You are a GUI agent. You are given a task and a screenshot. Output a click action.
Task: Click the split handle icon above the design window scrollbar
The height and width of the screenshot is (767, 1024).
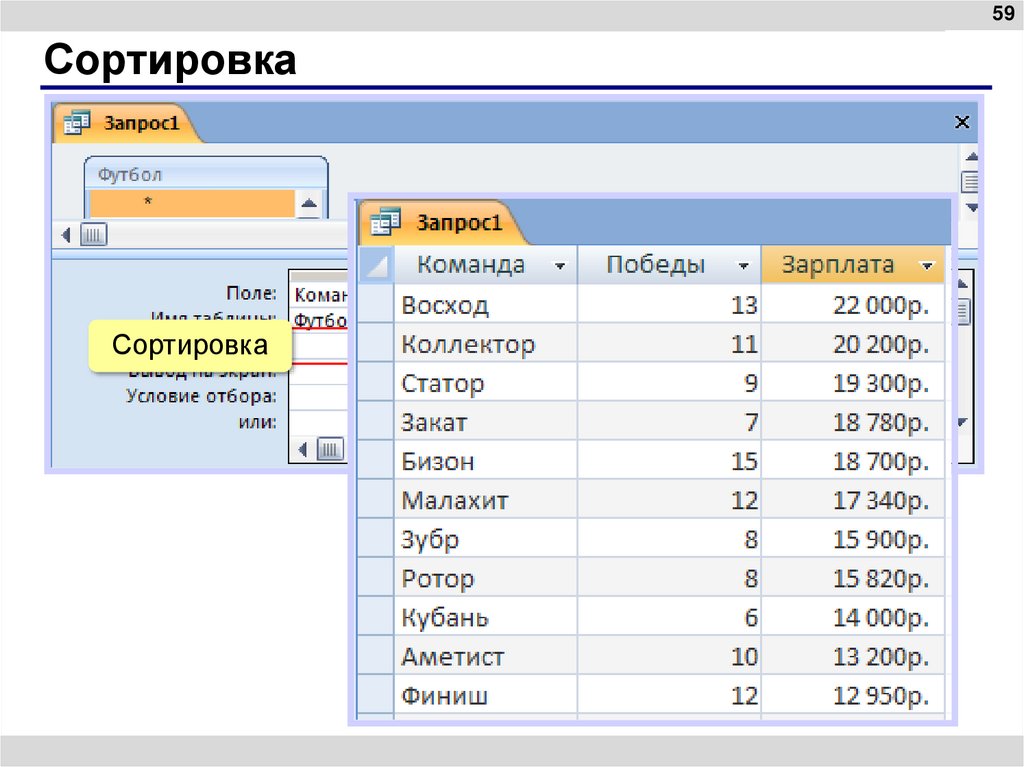pos(970,180)
